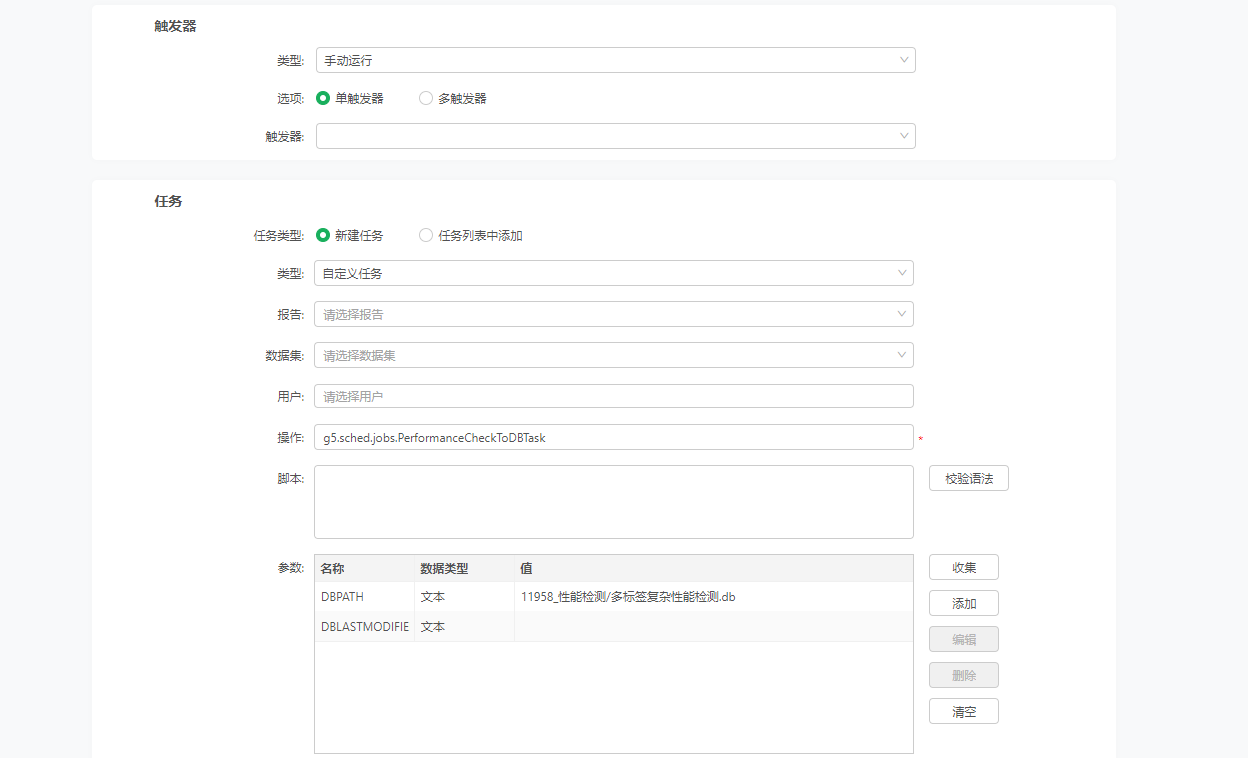Open the 数据集 selection dropdown
The height and width of the screenshot is (758, 1248).
[614, 355]
